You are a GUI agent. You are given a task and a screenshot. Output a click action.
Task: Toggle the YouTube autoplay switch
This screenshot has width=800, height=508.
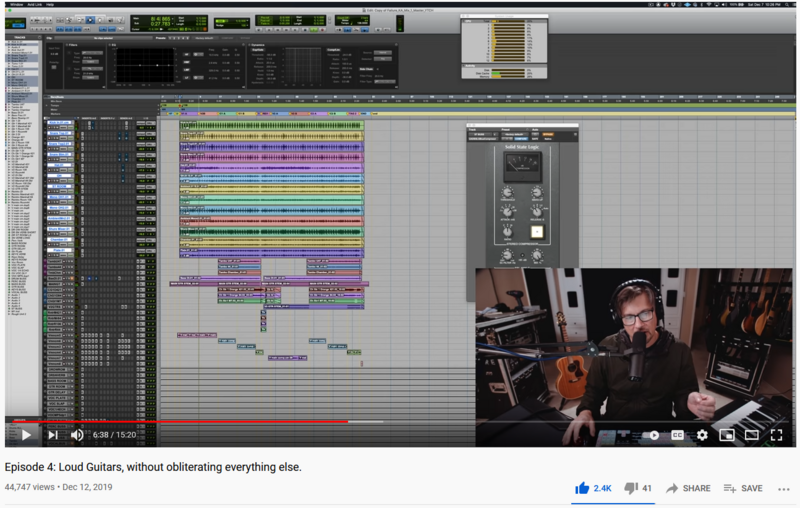pos(650,435)
